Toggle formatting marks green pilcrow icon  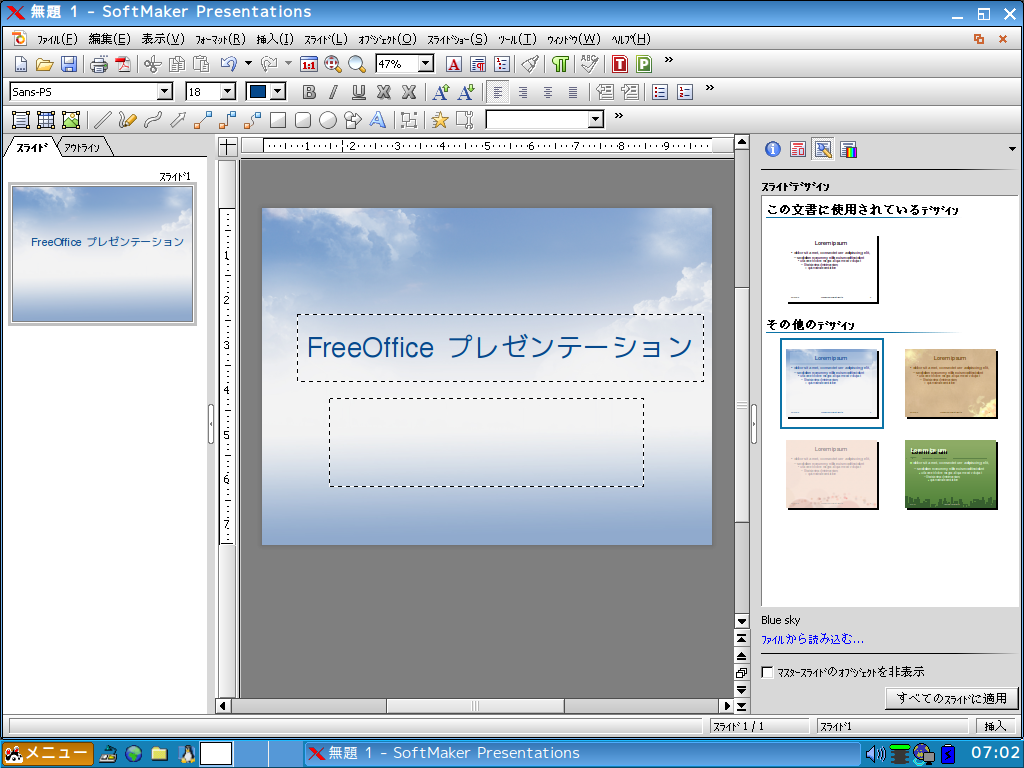(560, 64)
